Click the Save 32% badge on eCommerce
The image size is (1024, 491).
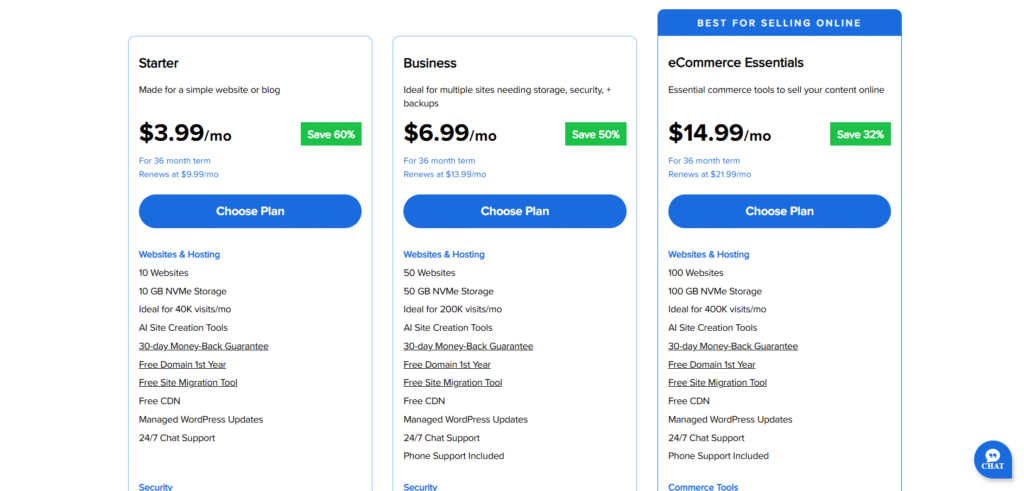click(x=860, y=134)
